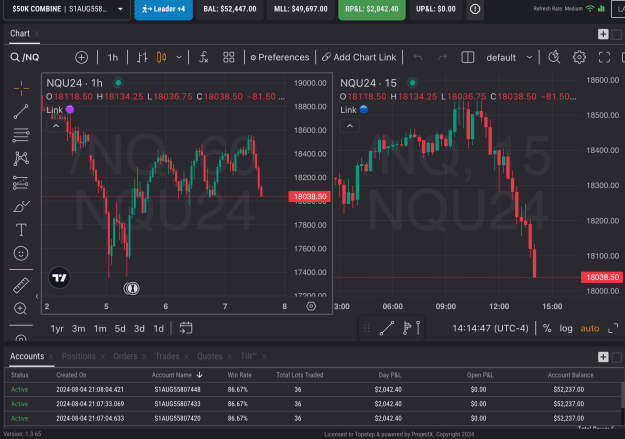
Task: Open the Orders tab
Action: (x=125, y=356)
